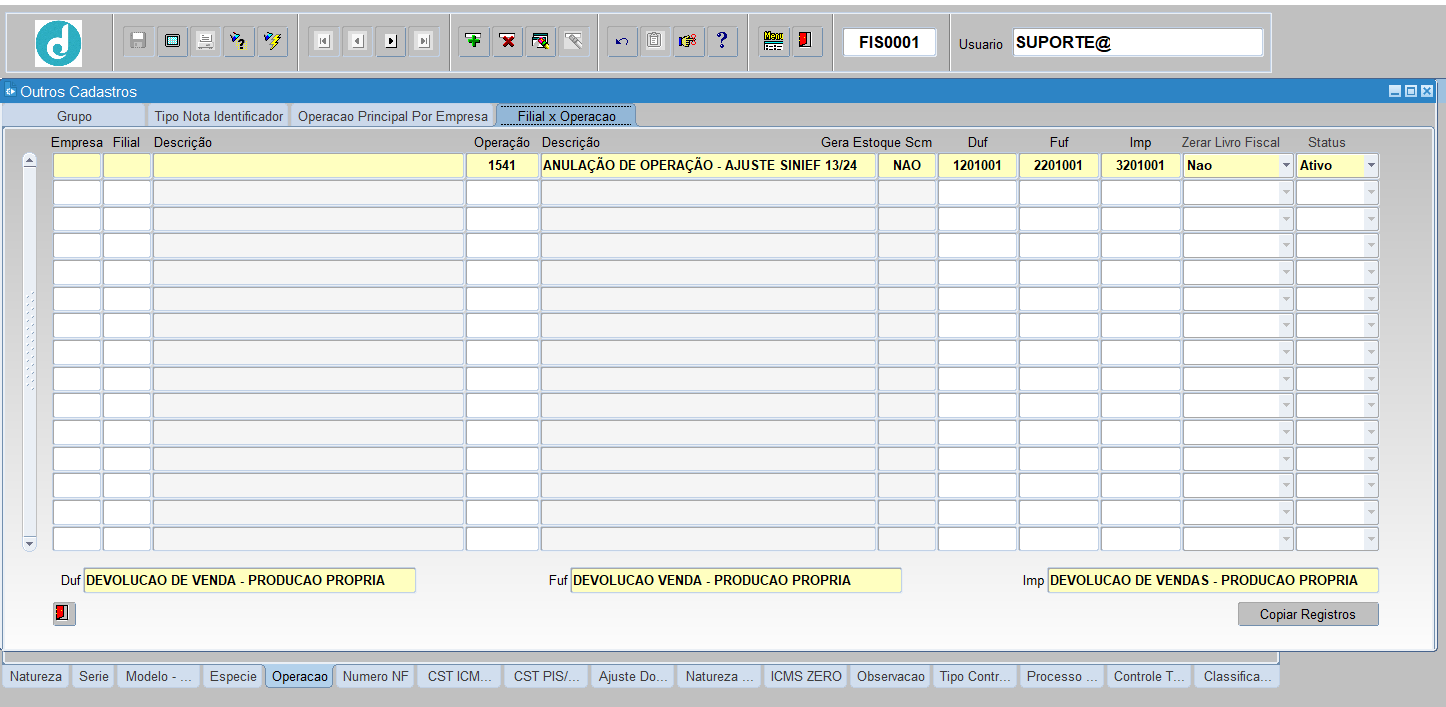The image size is (1446, 707).
Task: Click the record scrollbar down arrow
Action: [29, 543]
